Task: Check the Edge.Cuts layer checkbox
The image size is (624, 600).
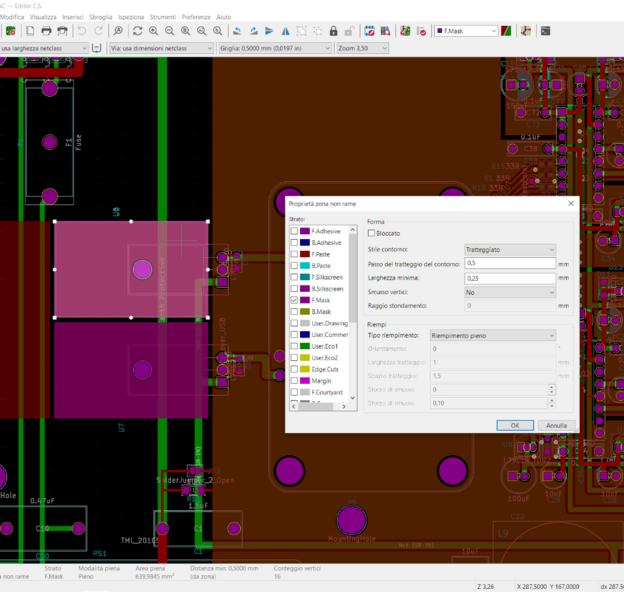Action: [294, 369]
